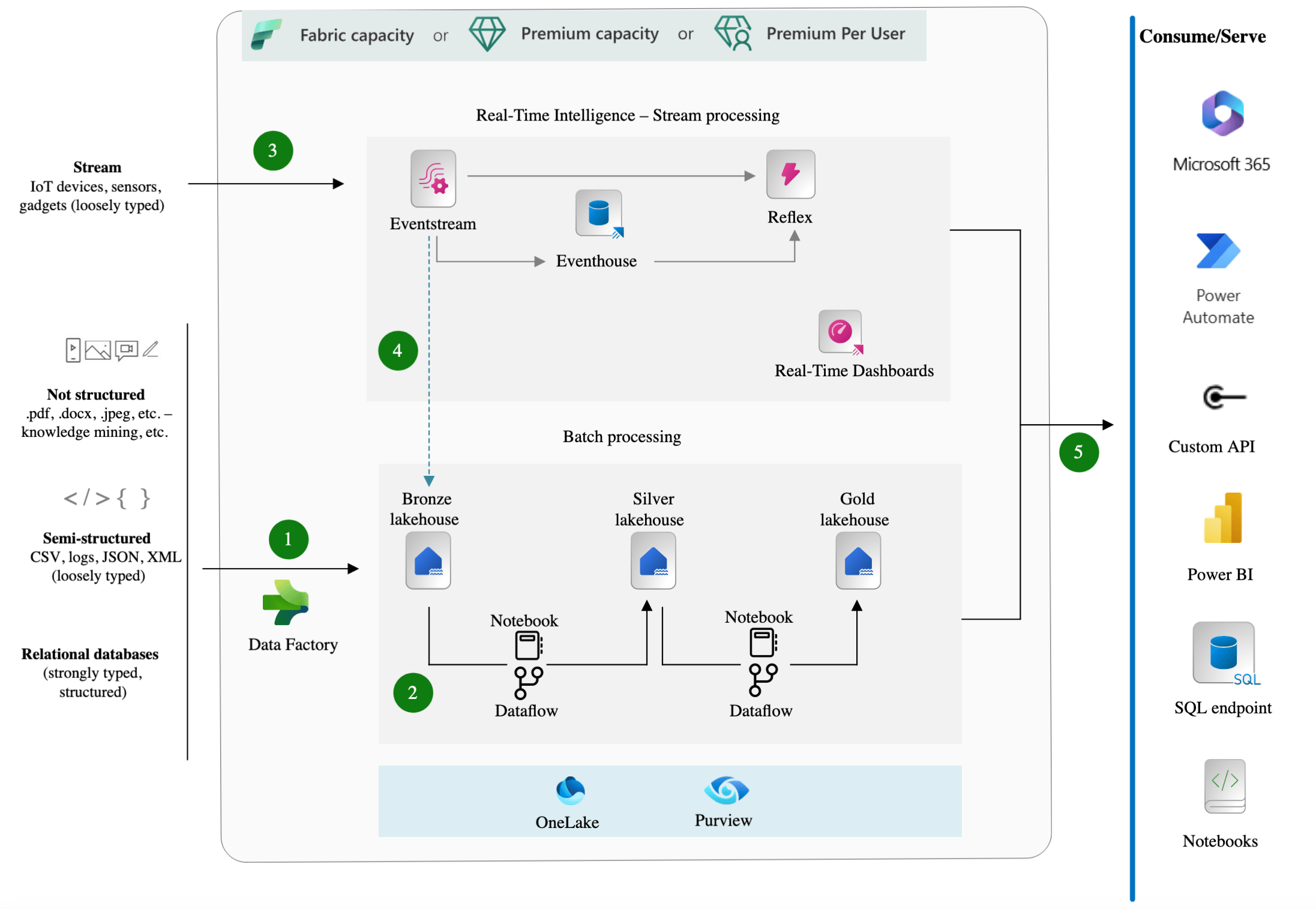Screen dimensions: 1316x909
Task: Click the 'Microsoft 365' label
Action: [1221, 164]
